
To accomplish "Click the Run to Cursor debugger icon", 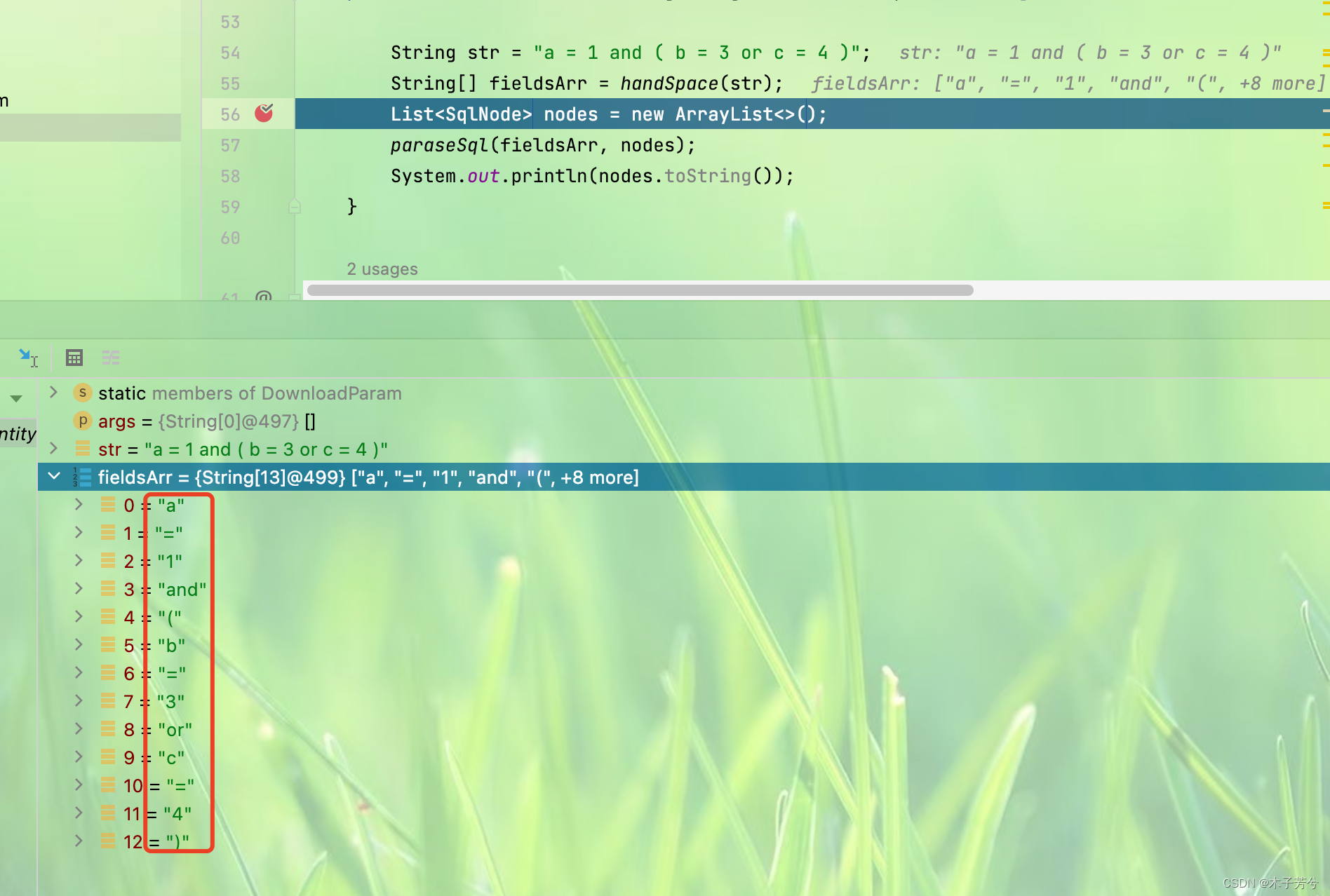I will [x=28, y=358].
